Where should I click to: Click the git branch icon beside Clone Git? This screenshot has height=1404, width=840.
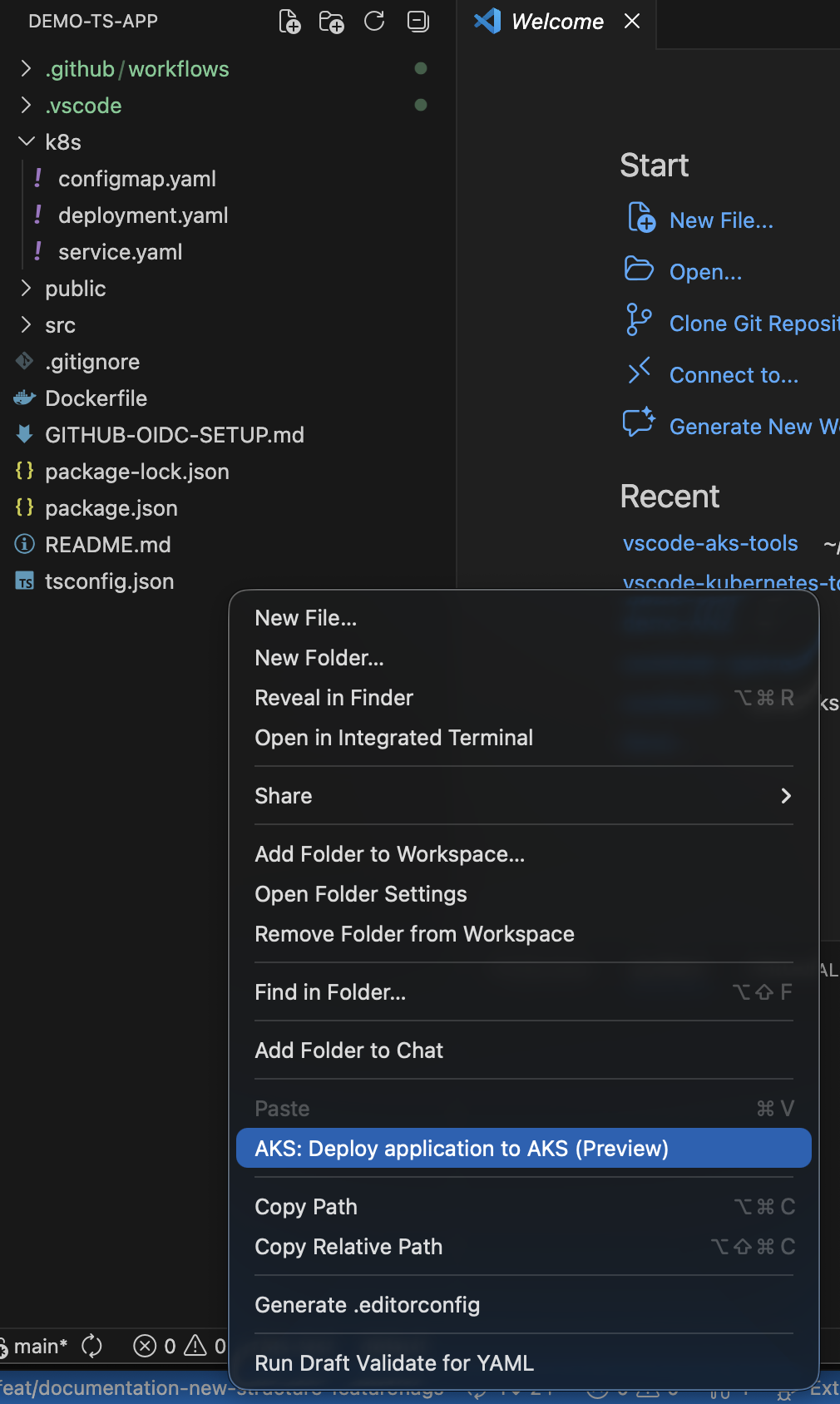coord(638,320)
